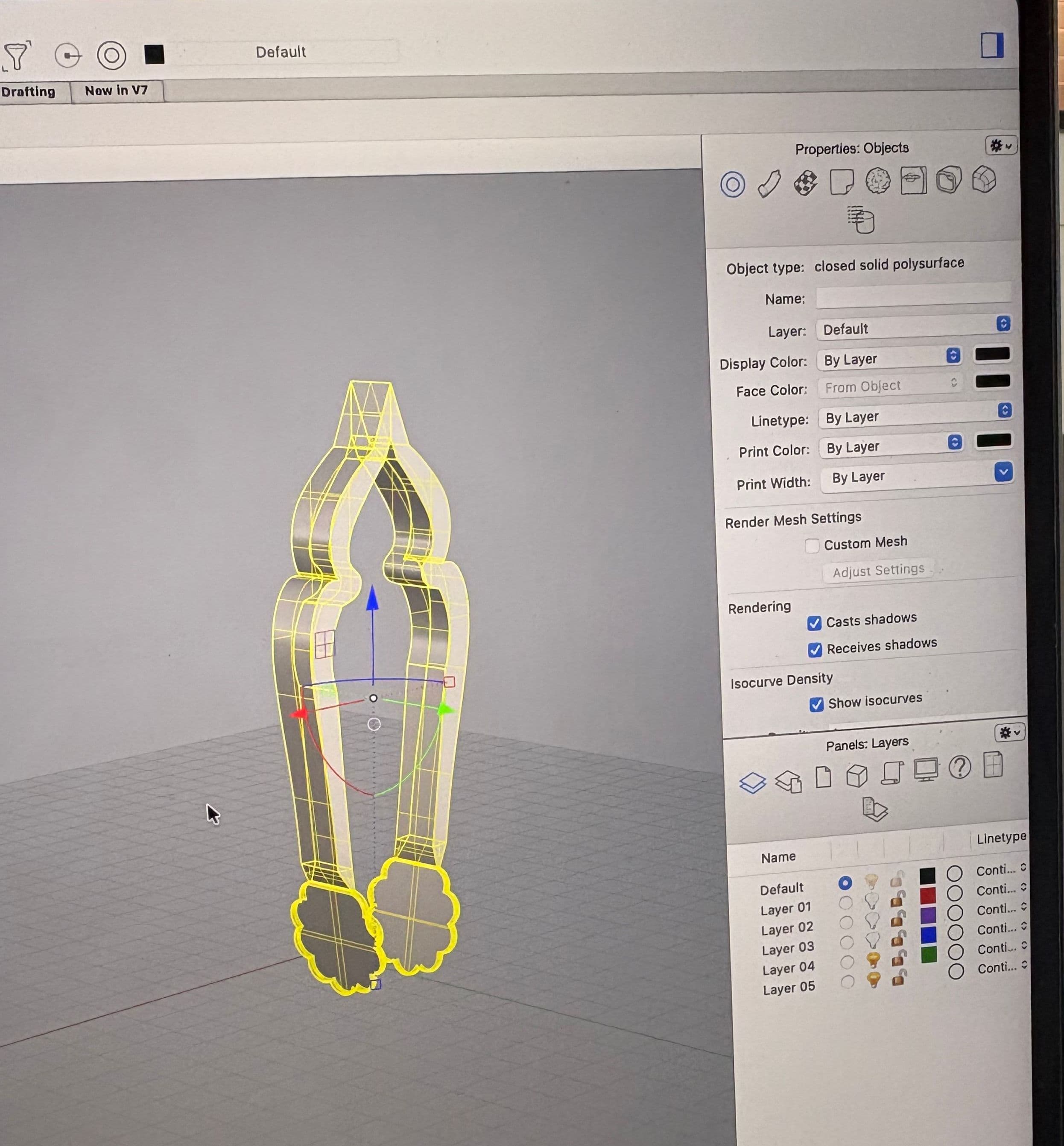Open the Default layer linetype Conti... dropdown
The image size is (1064, 1146).
1001,870
